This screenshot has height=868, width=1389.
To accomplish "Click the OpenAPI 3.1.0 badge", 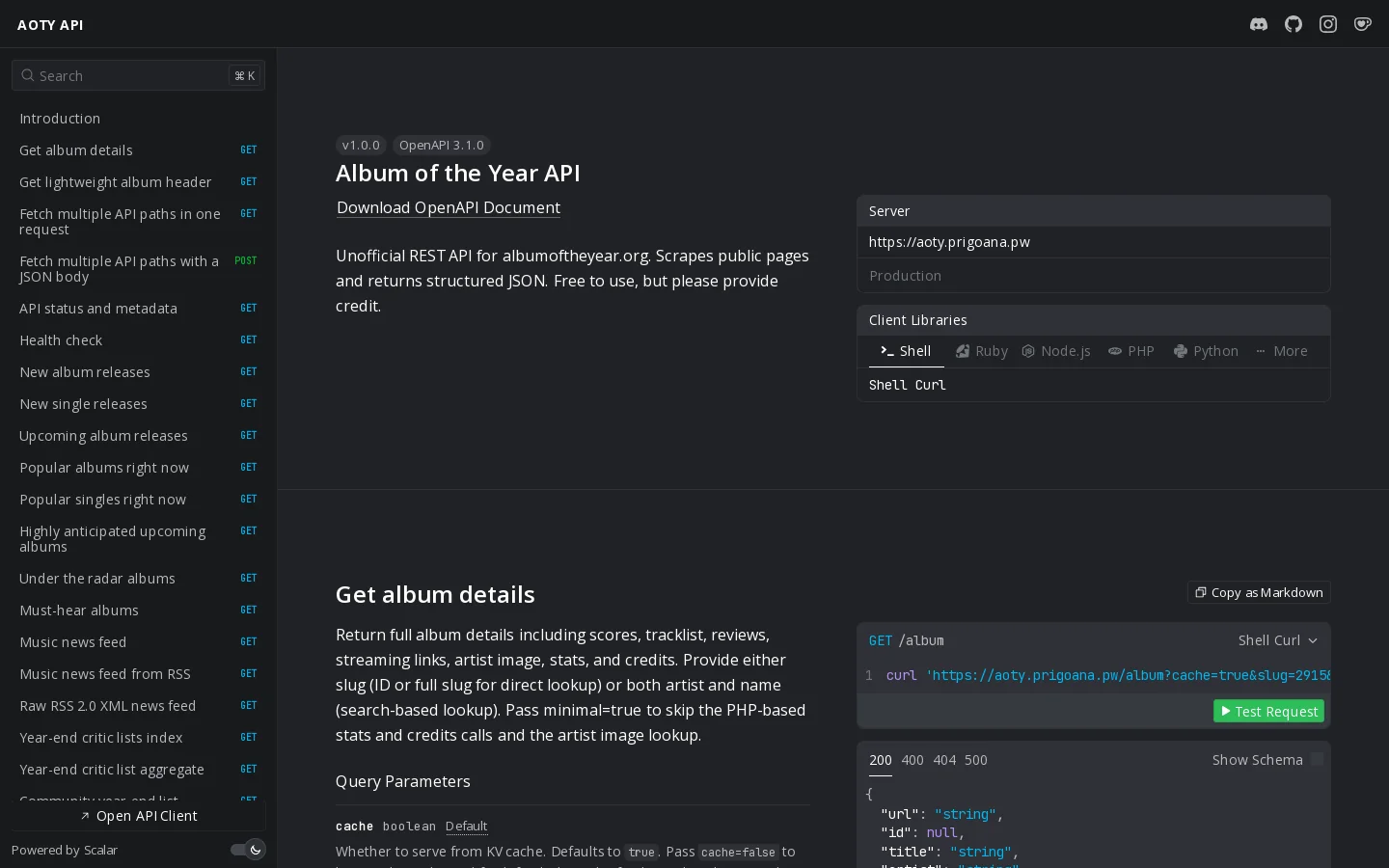I will click(442, 146).
